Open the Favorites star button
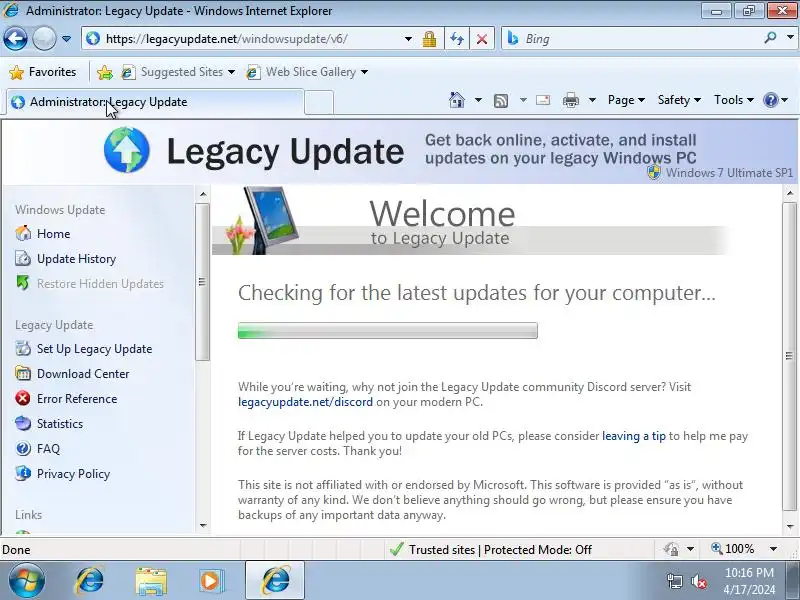The width and height of the screenshot is (800, 600). click(43, 72)
